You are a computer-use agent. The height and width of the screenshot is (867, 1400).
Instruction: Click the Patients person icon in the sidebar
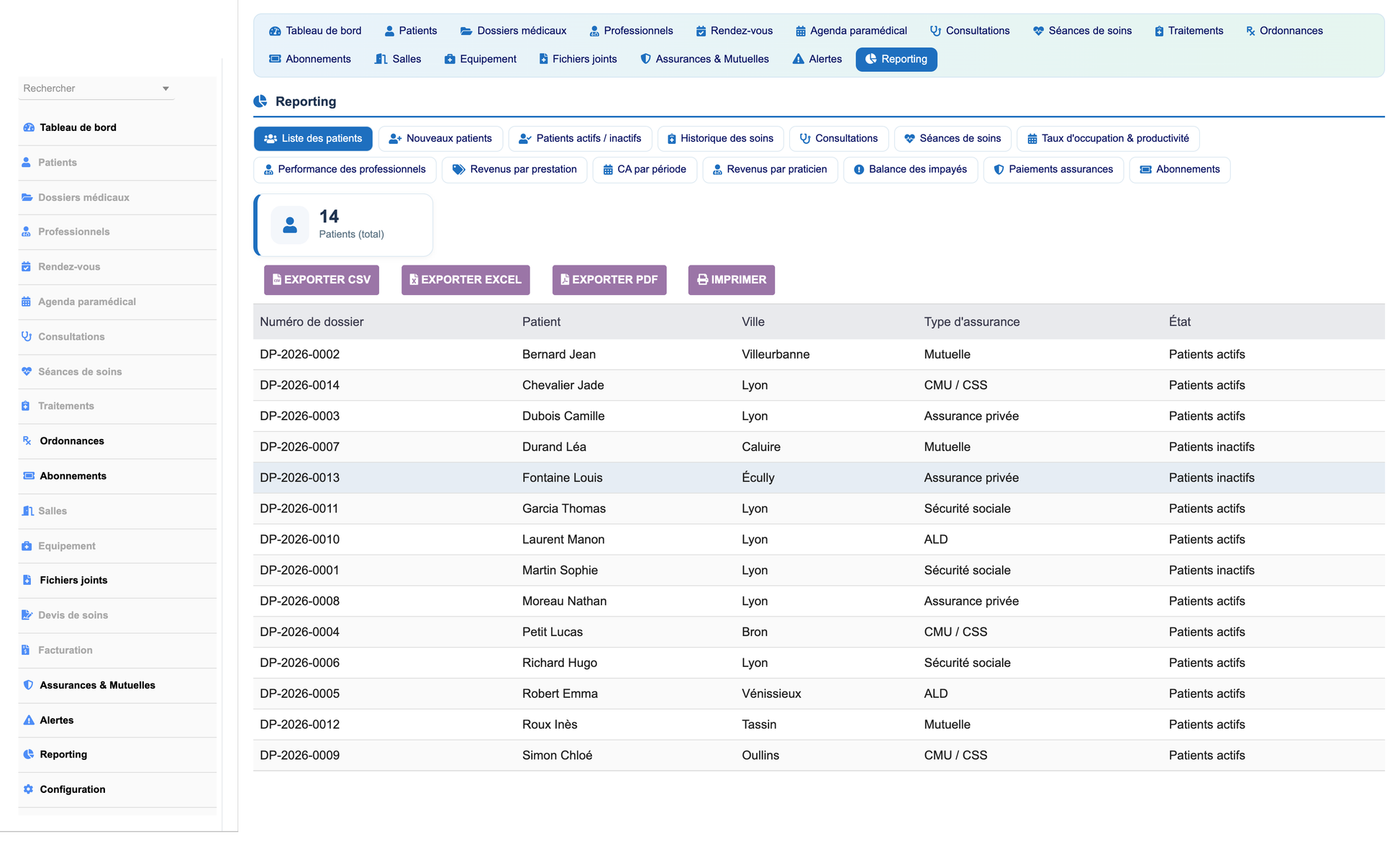tap(27, 163)
